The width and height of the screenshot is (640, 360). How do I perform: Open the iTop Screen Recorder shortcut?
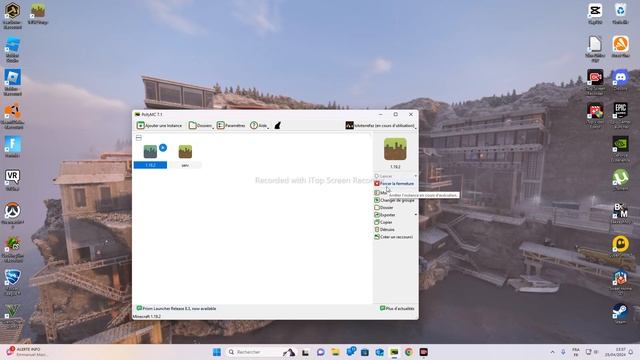(595, 82)
